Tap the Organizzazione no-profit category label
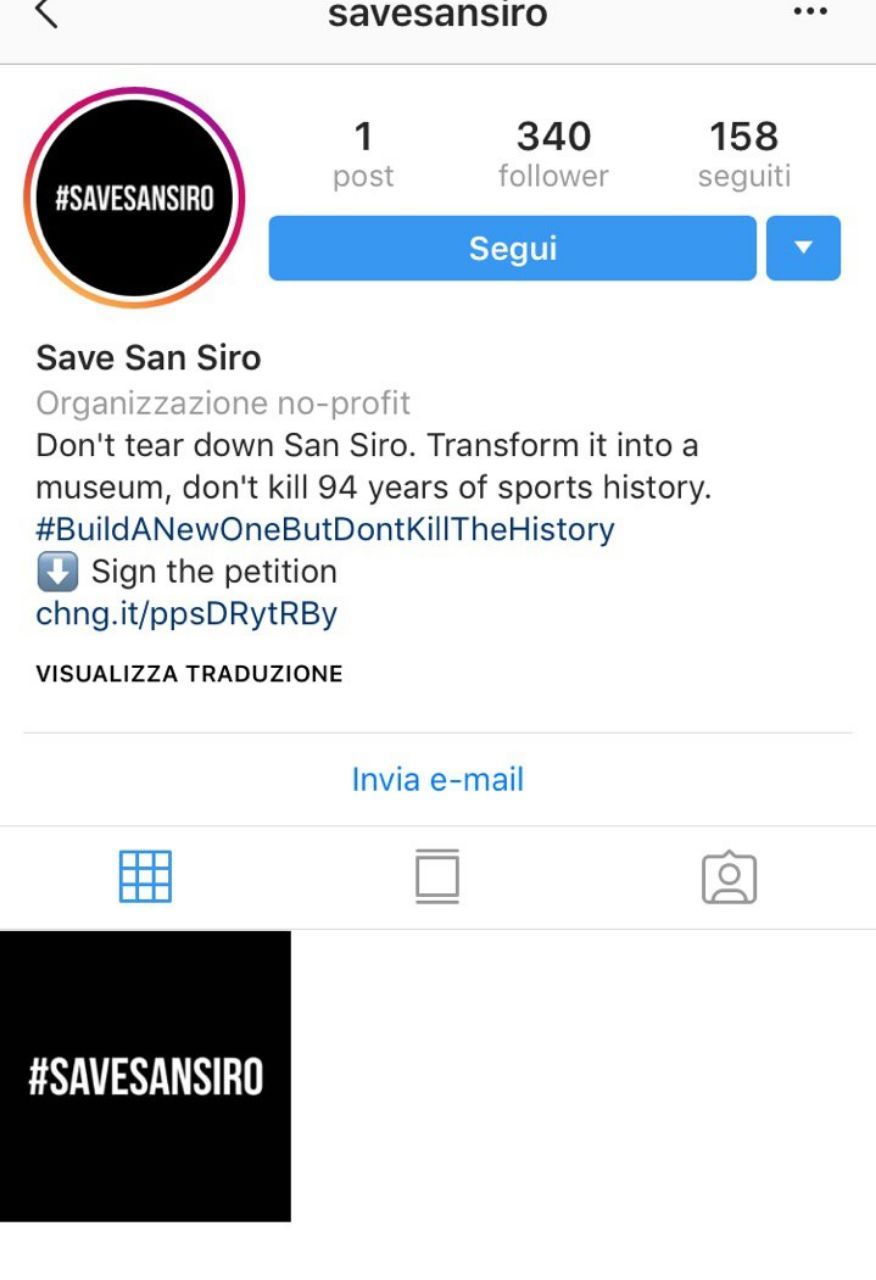This screenshot has width=876, height=1280. 223,403
